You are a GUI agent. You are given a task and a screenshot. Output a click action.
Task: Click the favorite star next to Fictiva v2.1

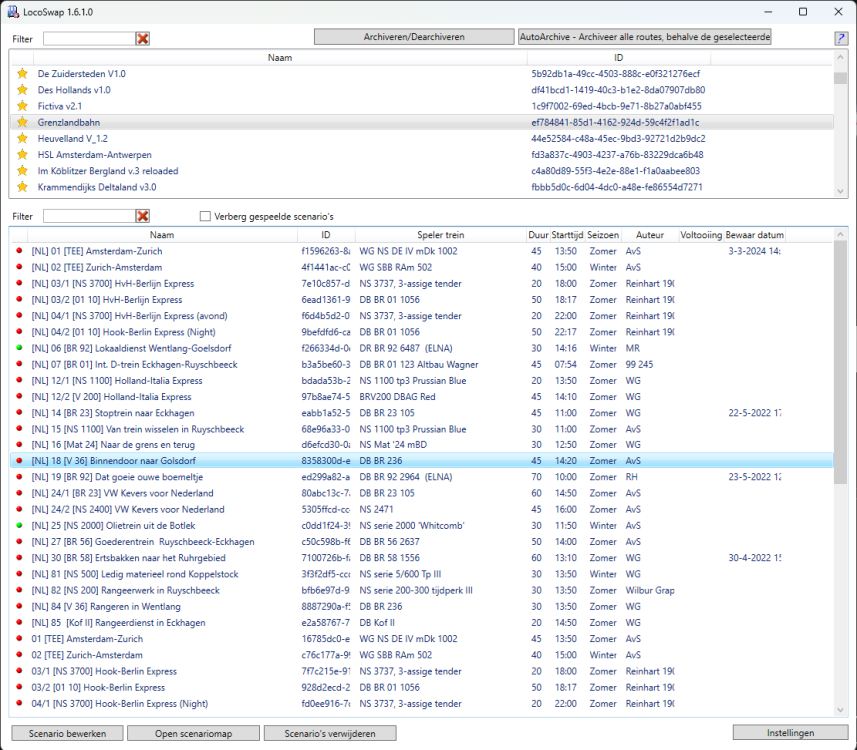point(21,106)
